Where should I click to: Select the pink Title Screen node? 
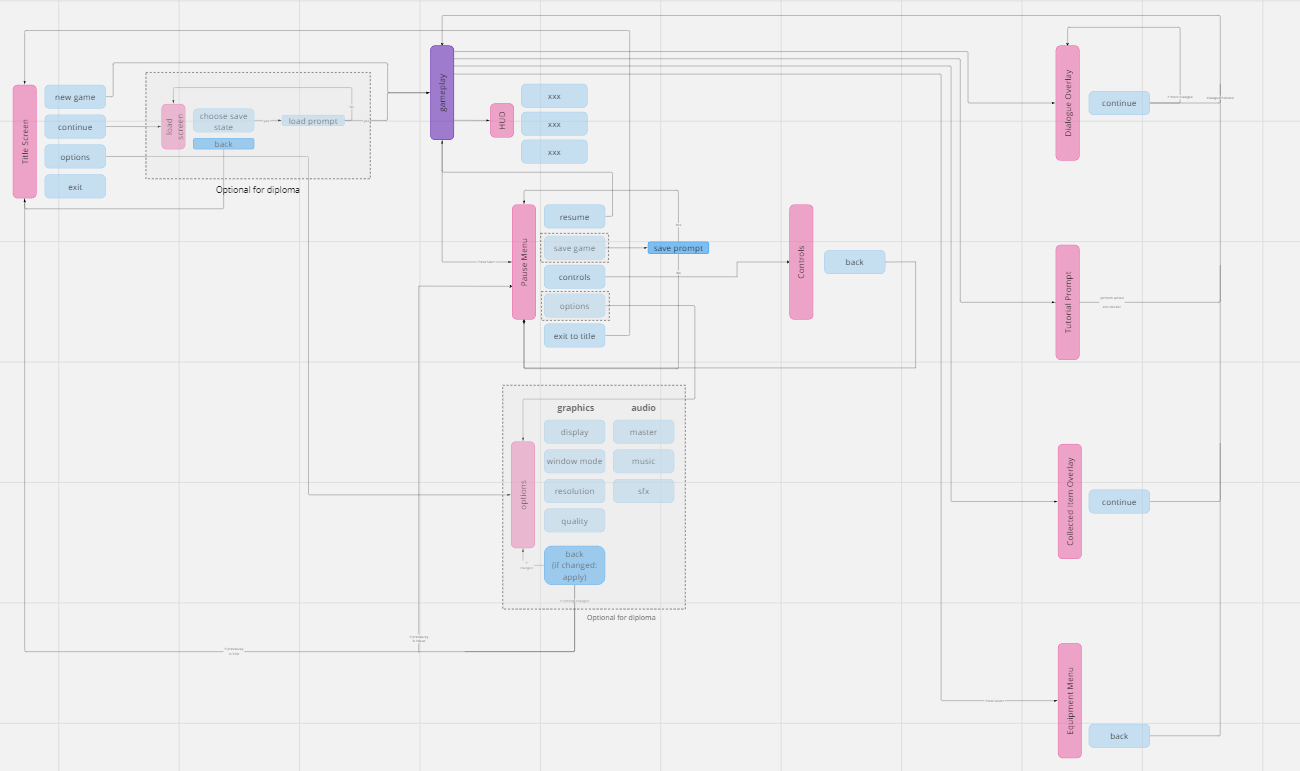click(25, 142)
